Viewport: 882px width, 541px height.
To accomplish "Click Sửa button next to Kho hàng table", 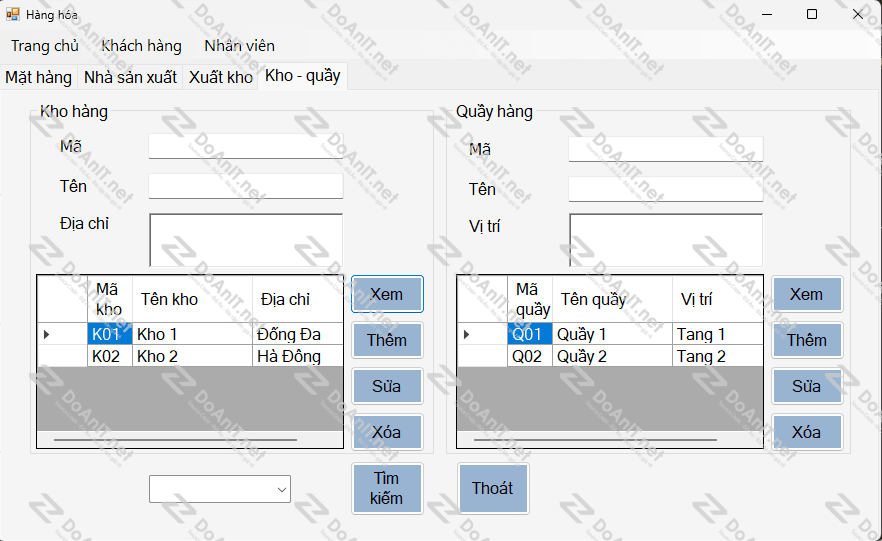I will click(x=387, y=386).
